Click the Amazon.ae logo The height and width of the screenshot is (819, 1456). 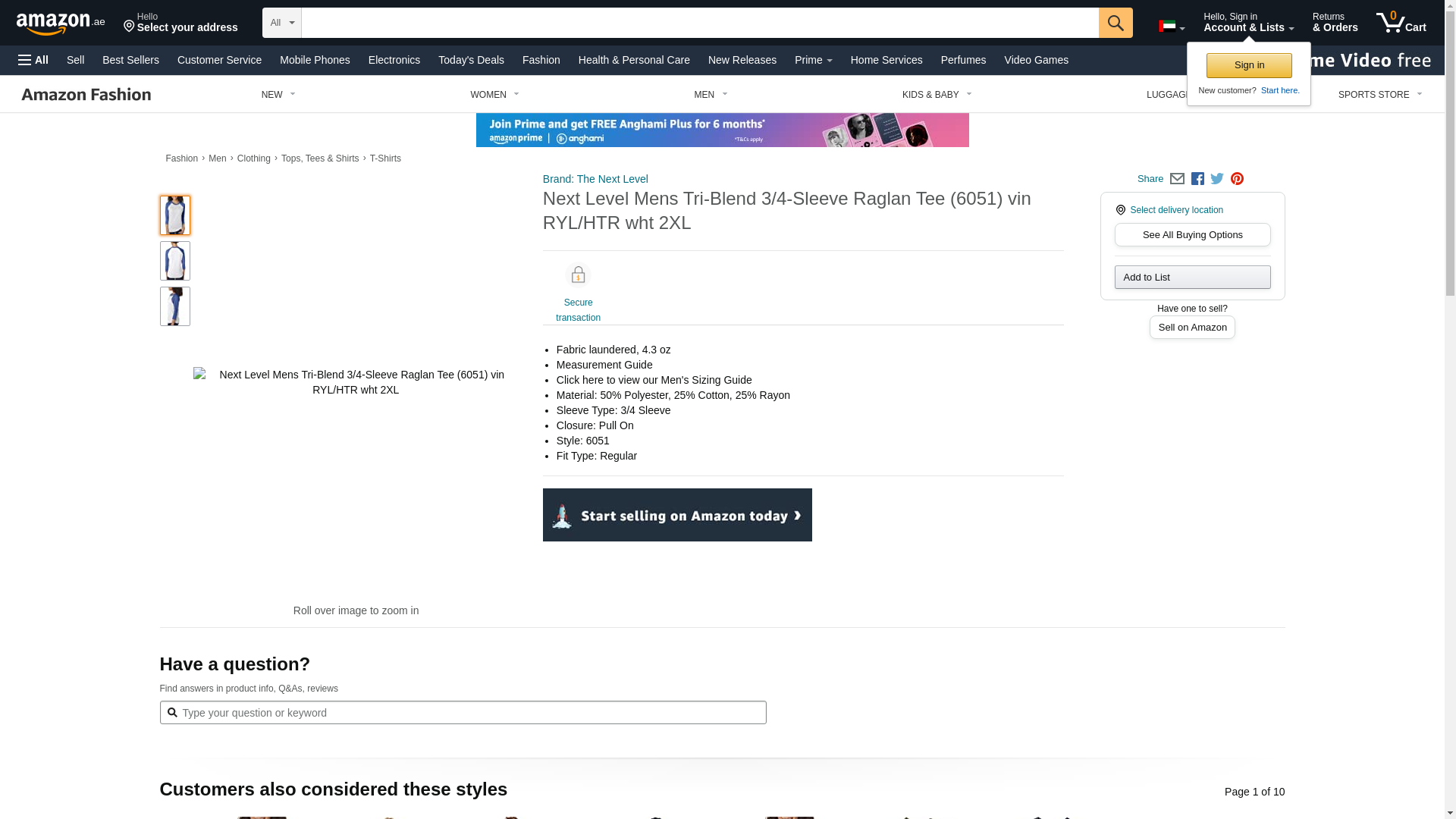60,24
